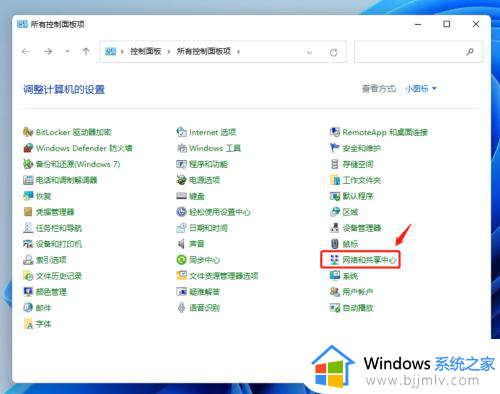Open 设备和打印机 icon
This screenshot has width=500, height=394.
click(28, 244)
